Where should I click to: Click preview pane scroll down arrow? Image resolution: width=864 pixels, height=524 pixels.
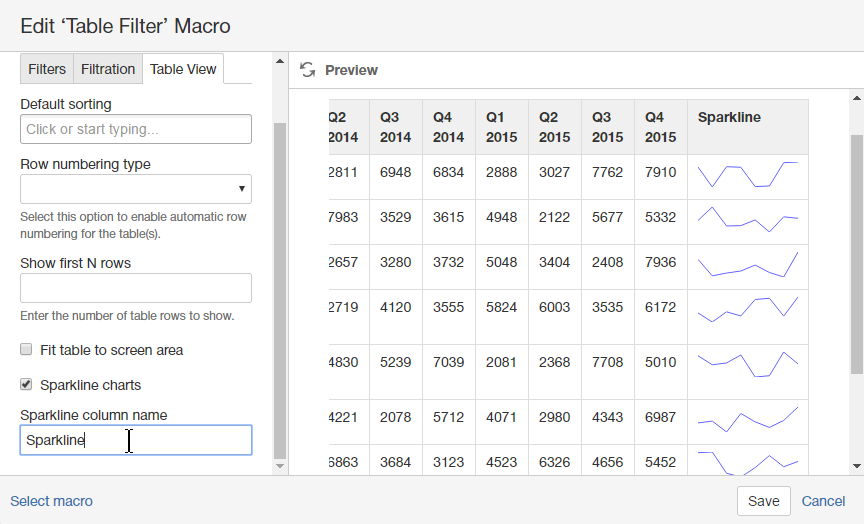click(856, 465)
